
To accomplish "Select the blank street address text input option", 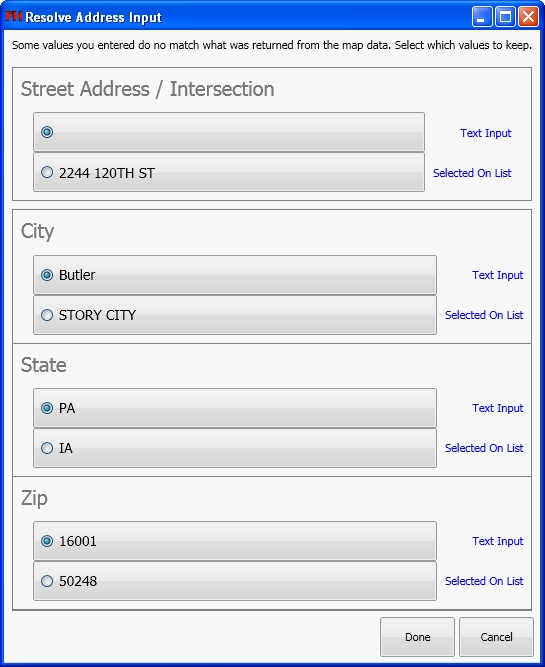I will tap(229, 132).
